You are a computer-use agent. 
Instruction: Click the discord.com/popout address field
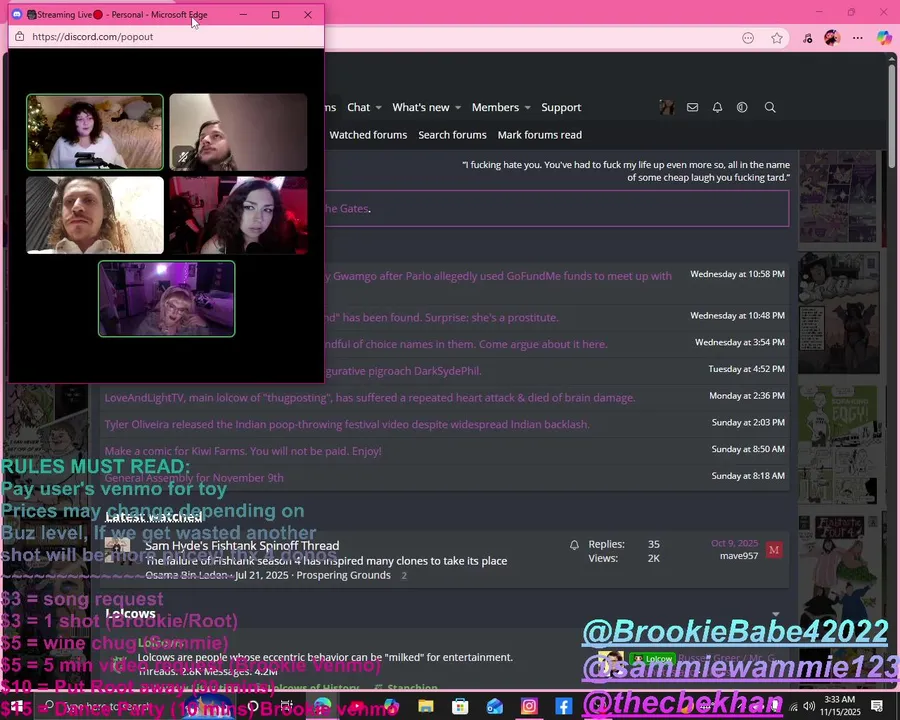[92, 37]
